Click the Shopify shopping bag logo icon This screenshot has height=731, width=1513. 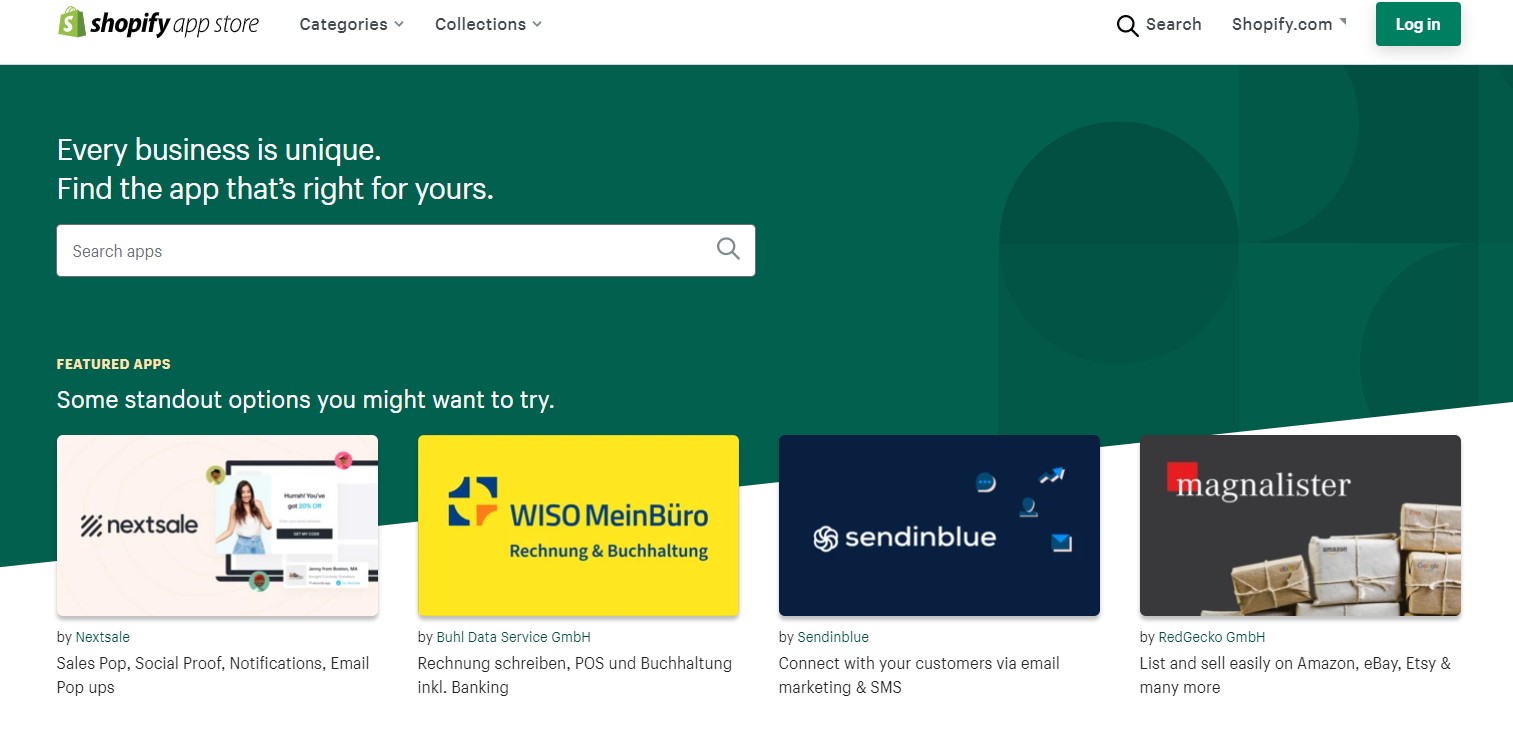coord(71,22)
